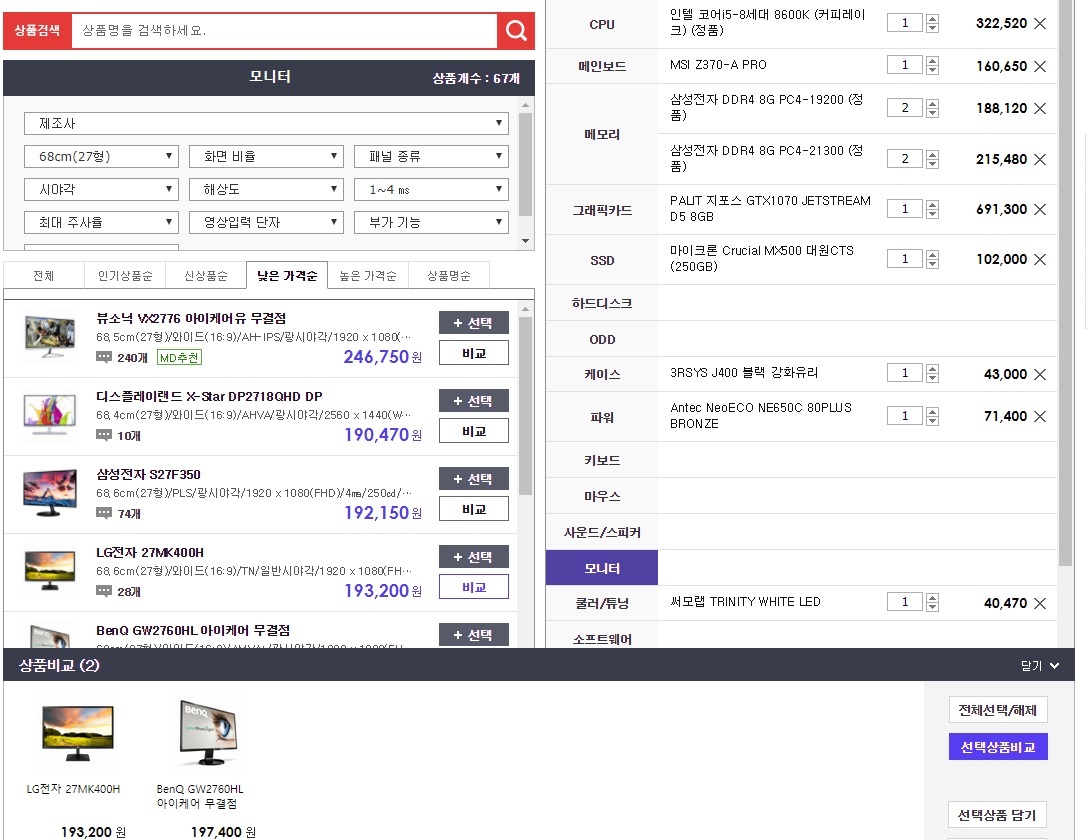Select the 높은 가격순 sort tab

pos(368,276)
